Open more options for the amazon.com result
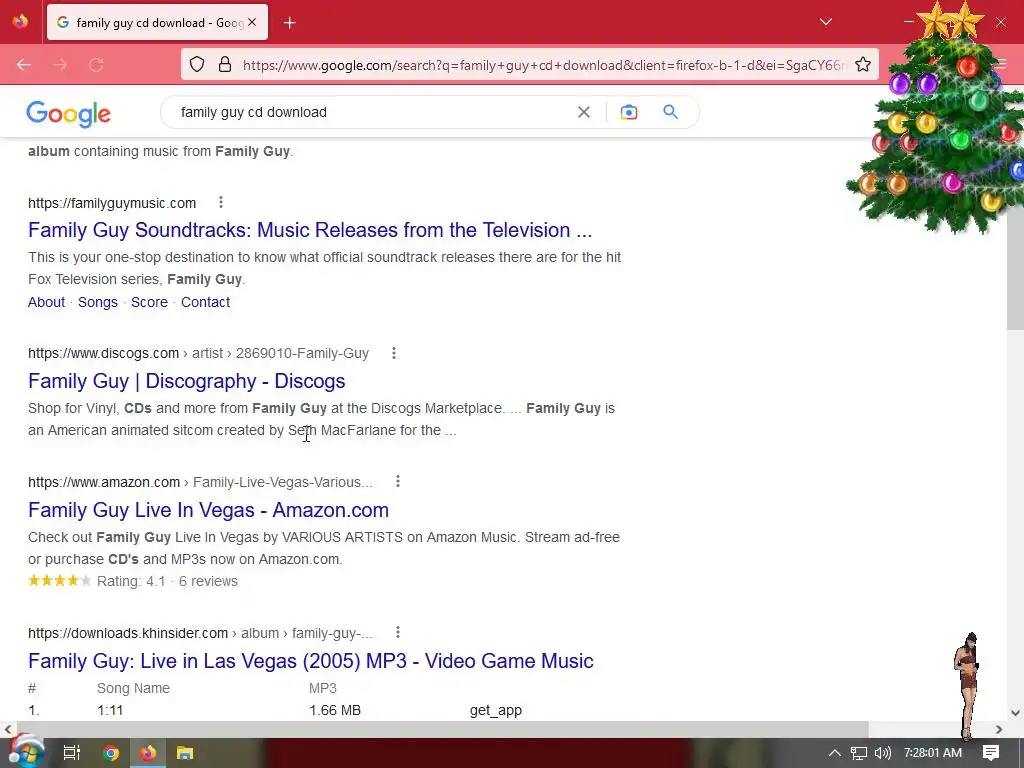 click(x=398, y=481)
